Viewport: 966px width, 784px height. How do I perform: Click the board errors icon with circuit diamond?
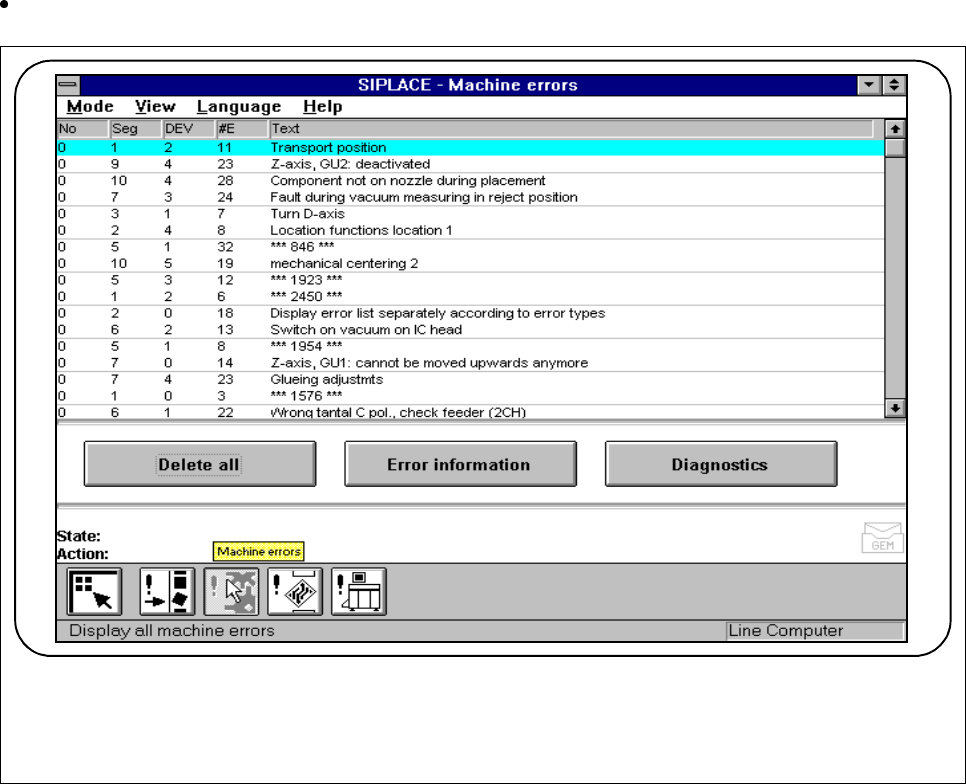(294, 592)
